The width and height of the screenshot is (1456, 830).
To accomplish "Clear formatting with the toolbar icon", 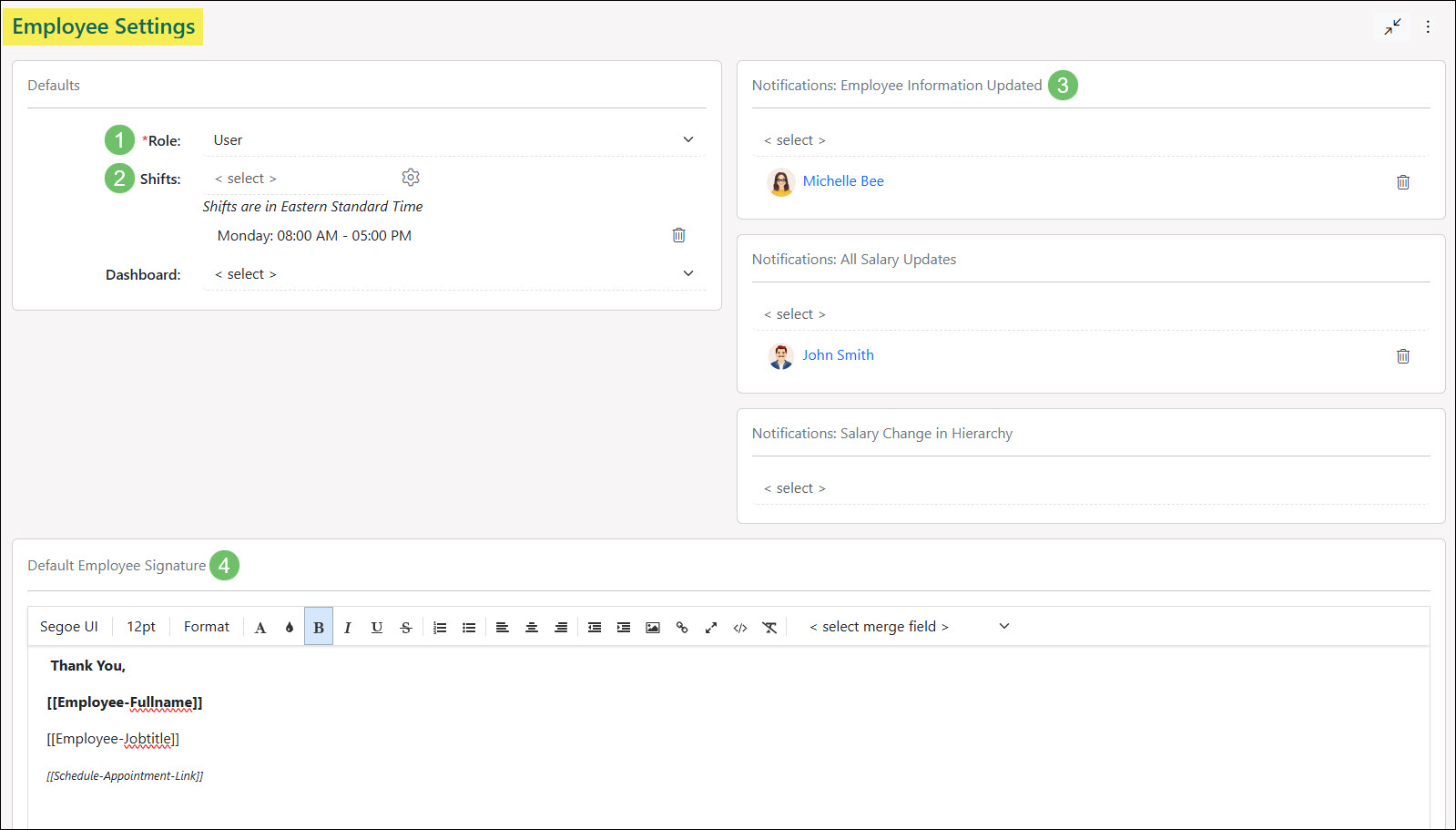I will click(x=769, y=627).
